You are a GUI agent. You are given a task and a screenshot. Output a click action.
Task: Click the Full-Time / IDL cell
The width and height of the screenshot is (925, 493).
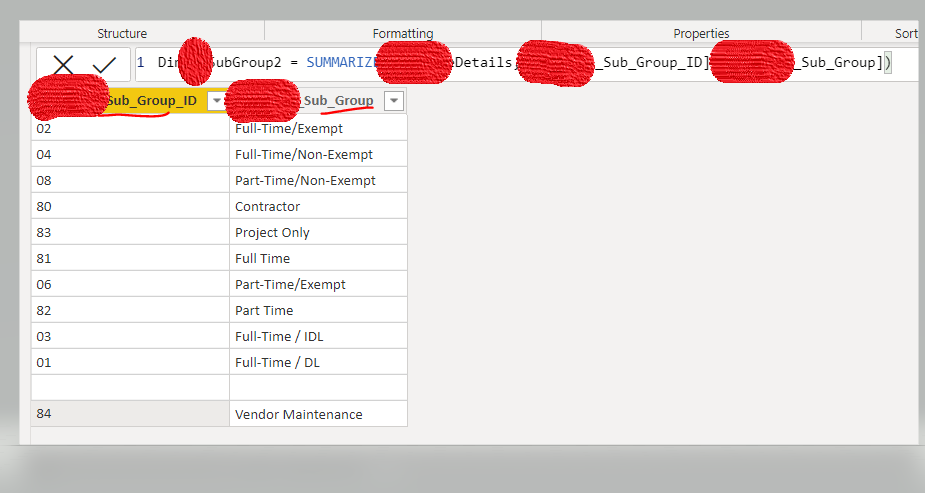(319, 336)
